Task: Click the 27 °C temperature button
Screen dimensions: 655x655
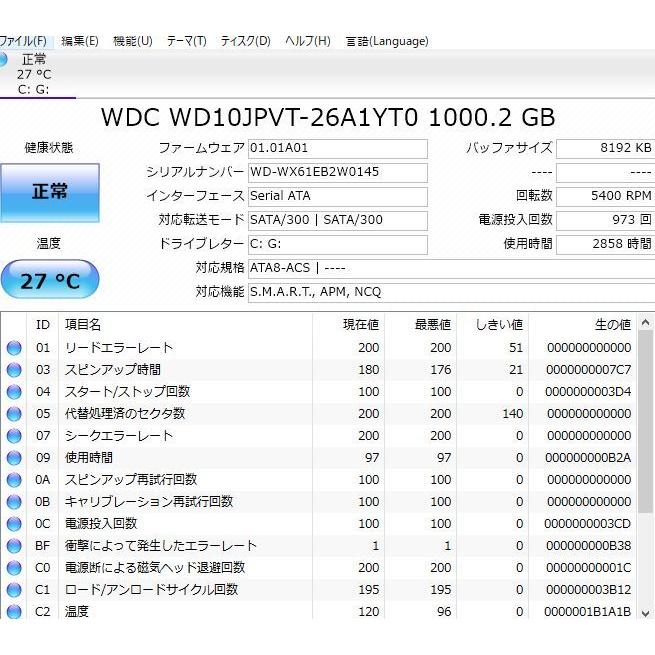Action: point(50,280)
